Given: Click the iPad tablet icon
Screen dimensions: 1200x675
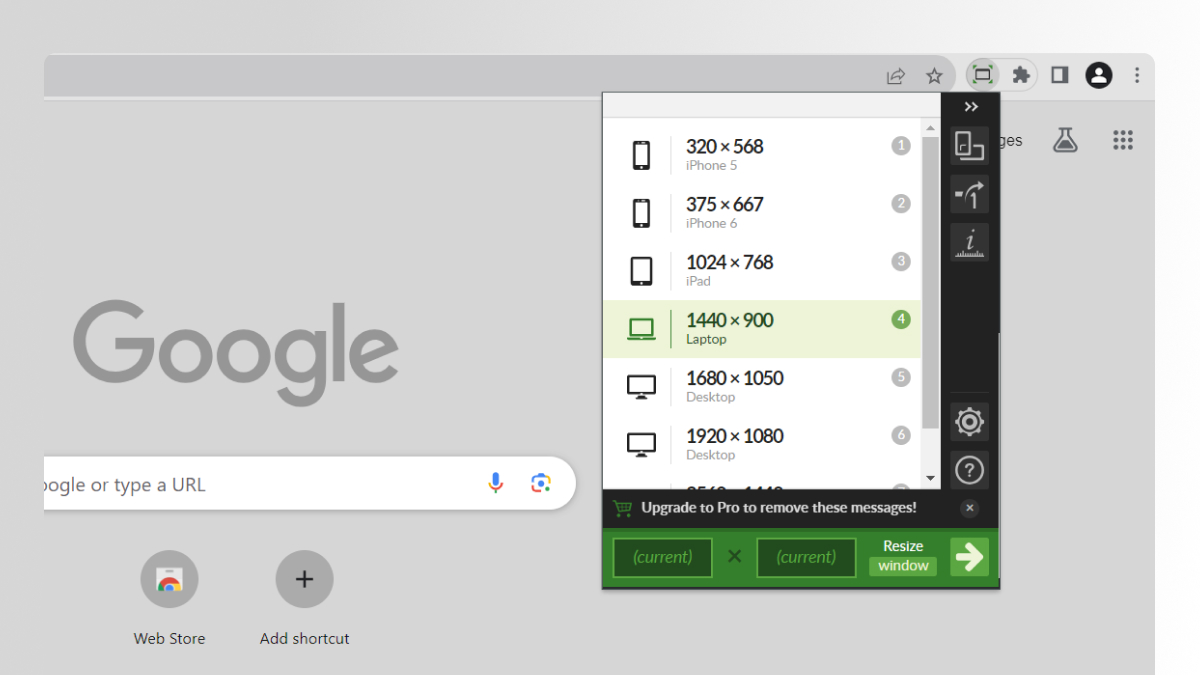Looking at the screenshot, I should point(641,271).
